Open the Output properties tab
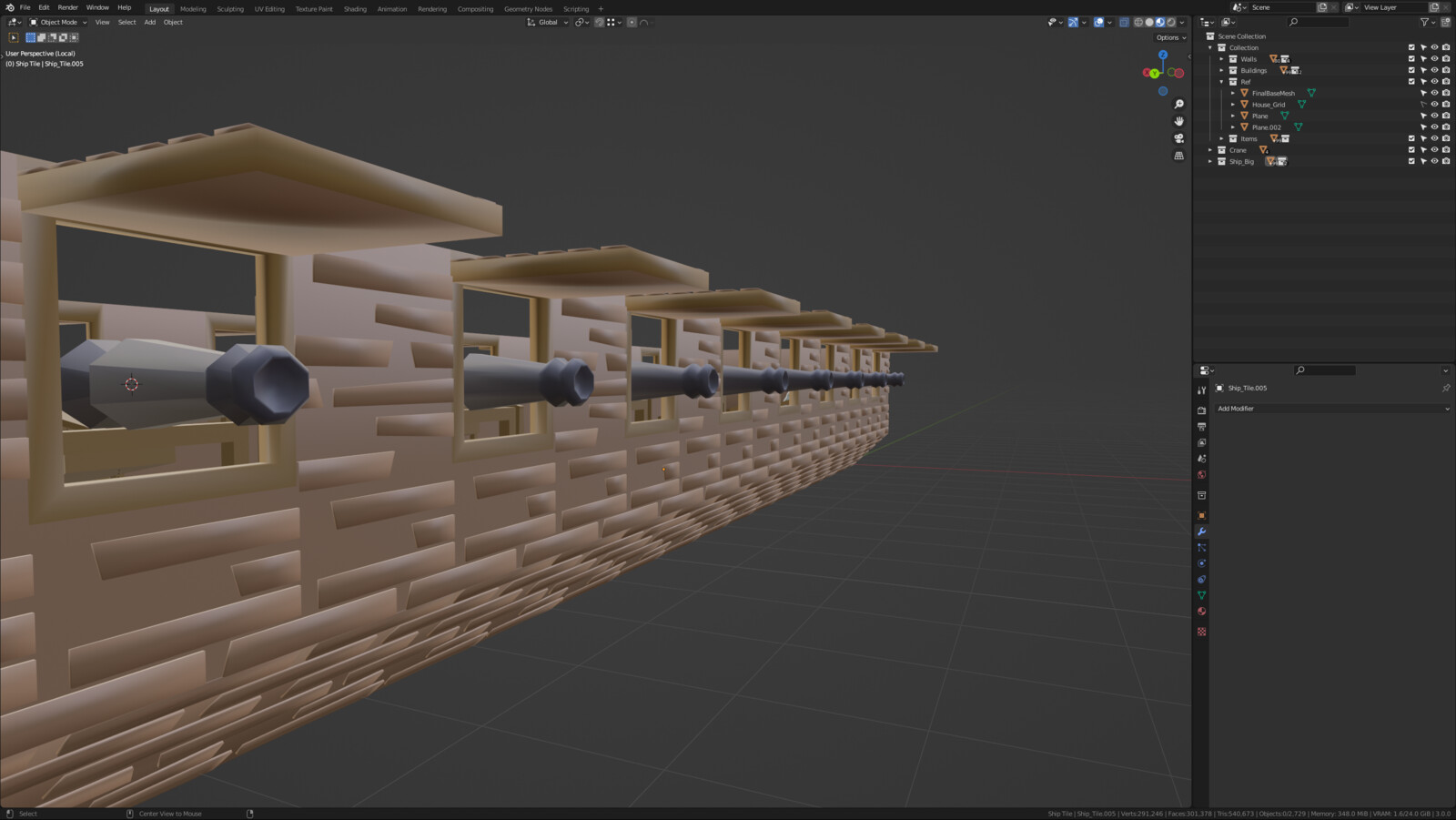This screenshot has width=1456, height=820. point(1201,427)
